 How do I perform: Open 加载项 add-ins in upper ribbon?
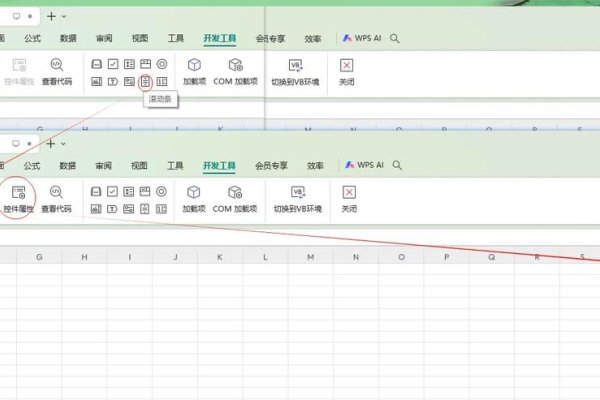point(194,72)
